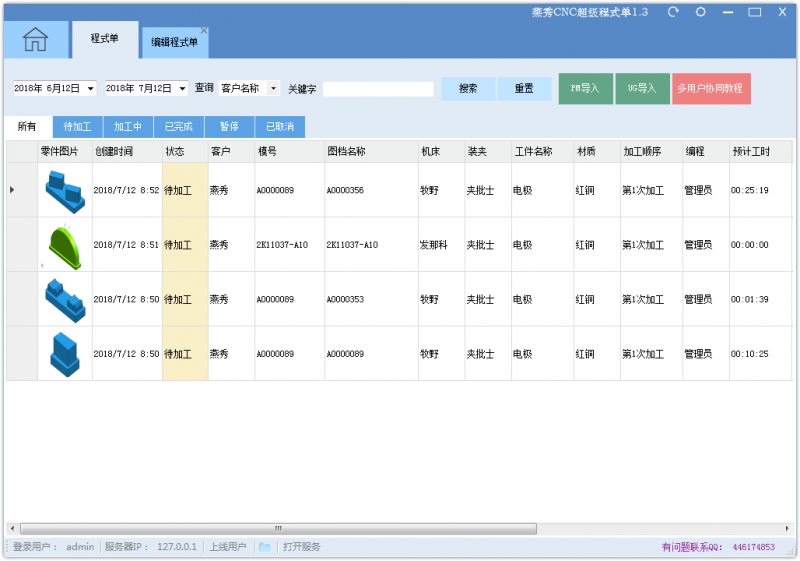Select part thumbnail for A0000356 row
The height and width of the screenshot is (561, 800).
pyautogui.click(x=65, y=191)
